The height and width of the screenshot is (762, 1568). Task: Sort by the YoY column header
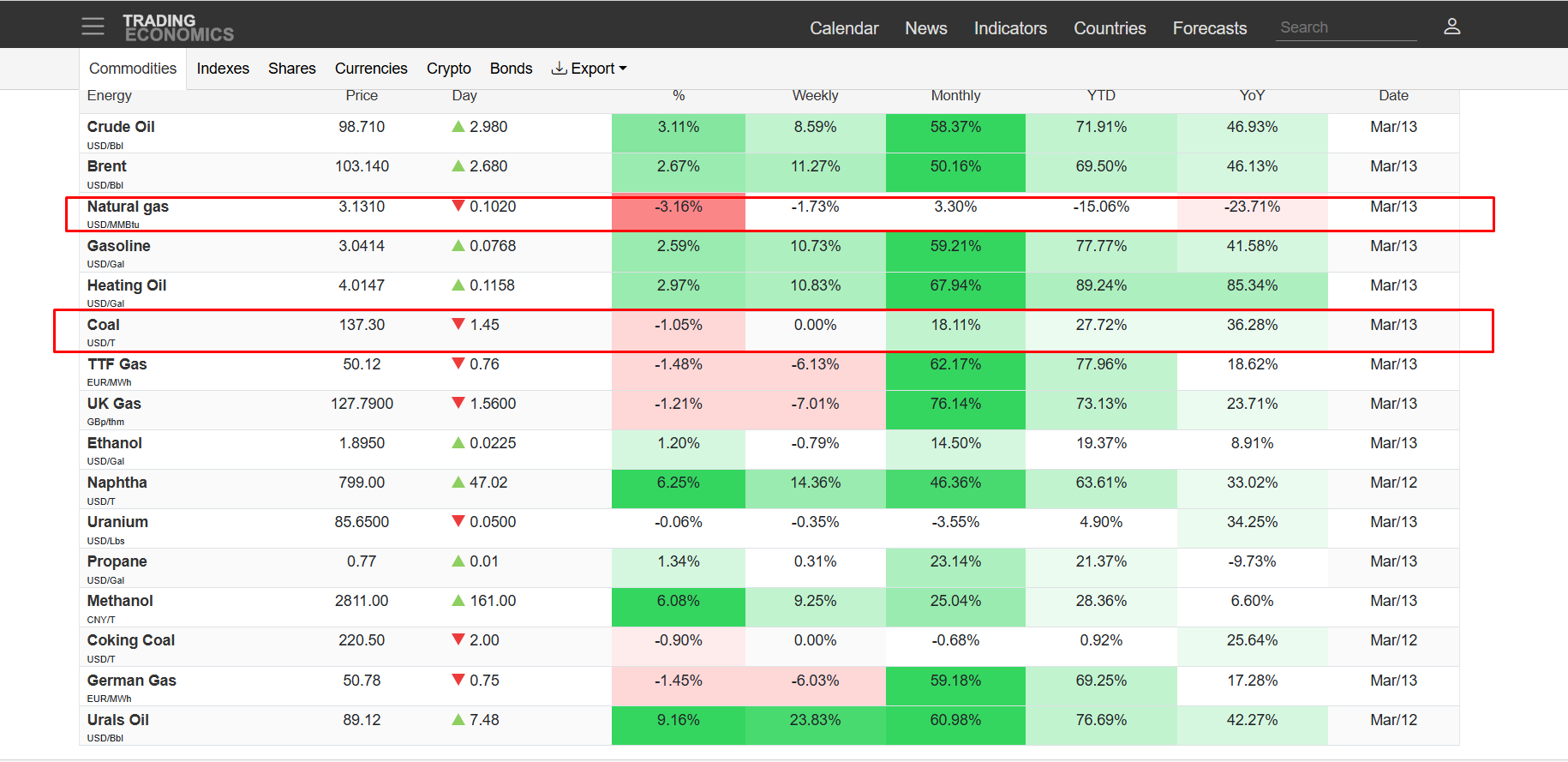click(1252, 96)
